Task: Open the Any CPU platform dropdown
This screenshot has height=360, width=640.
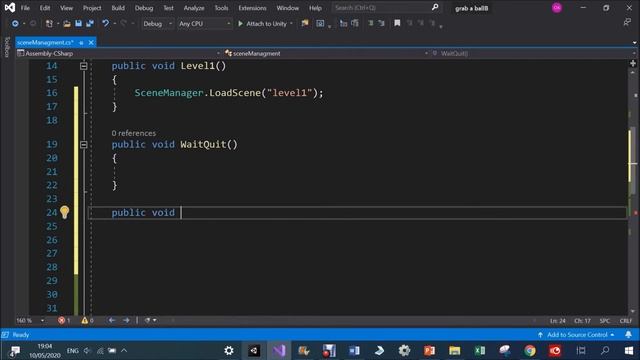Action: pos(204,24)
